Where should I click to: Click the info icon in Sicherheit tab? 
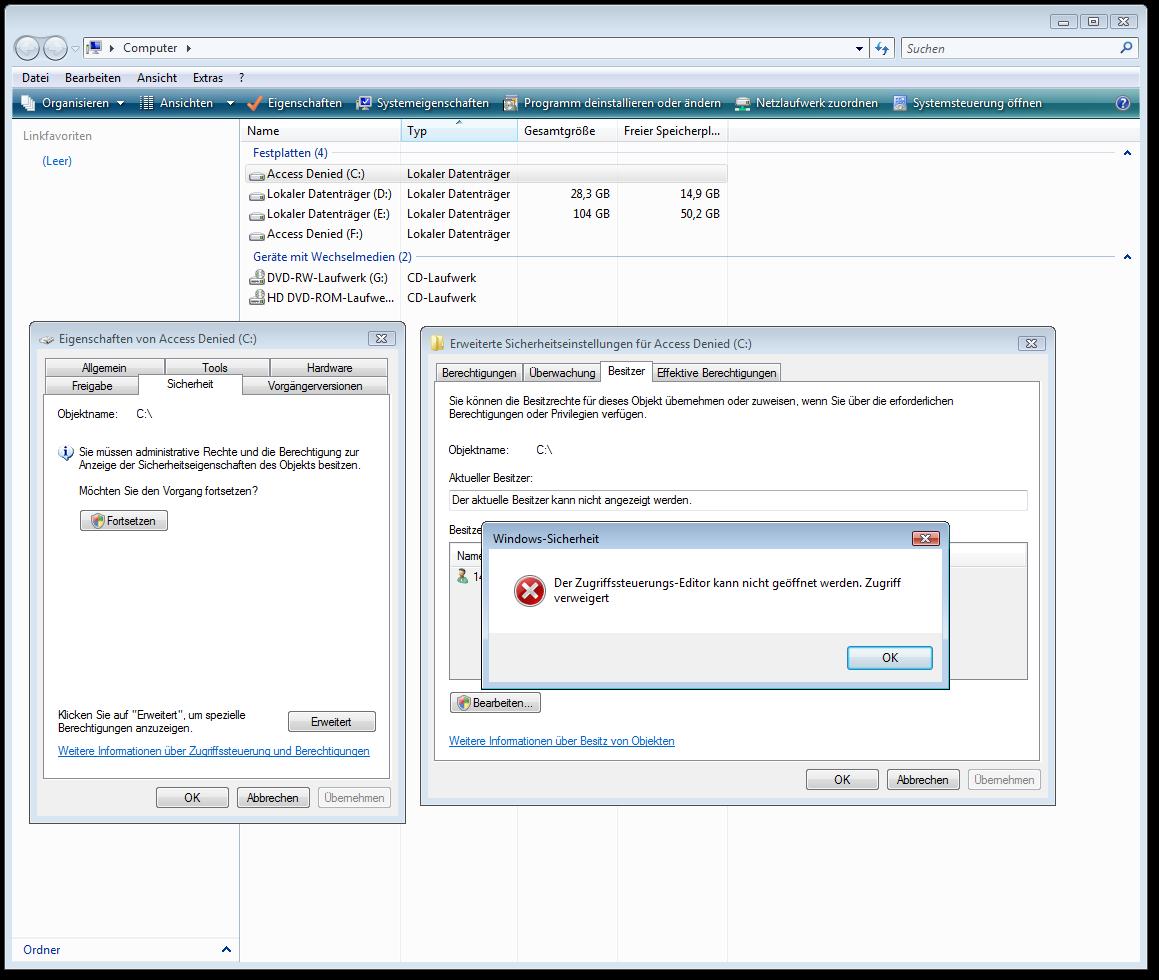66,453
